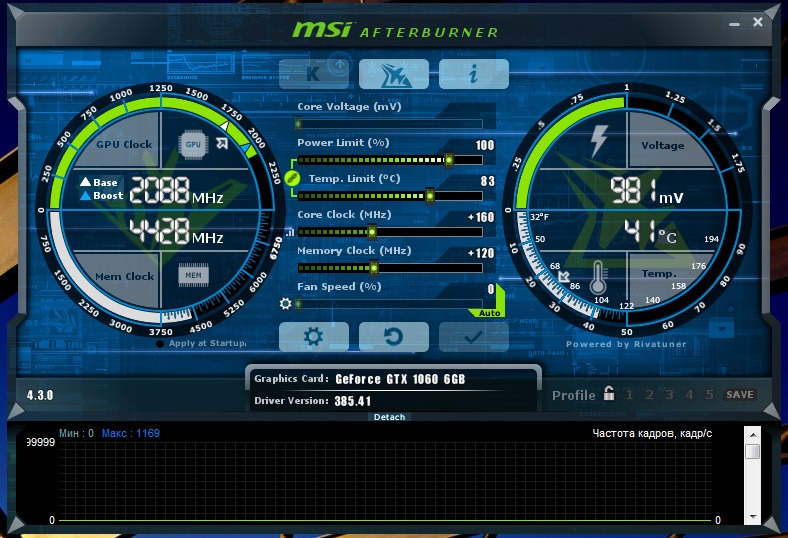Viewport: 788px width, 538px height.
Task: Click the lightning bolt voltage icon
Action: [x=599, y=141]
